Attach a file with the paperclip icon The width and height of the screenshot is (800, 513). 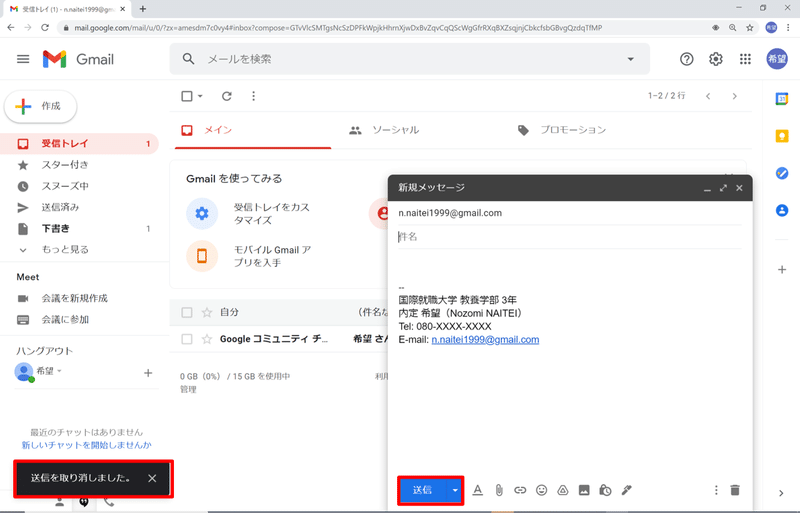[x=499, y=490]
